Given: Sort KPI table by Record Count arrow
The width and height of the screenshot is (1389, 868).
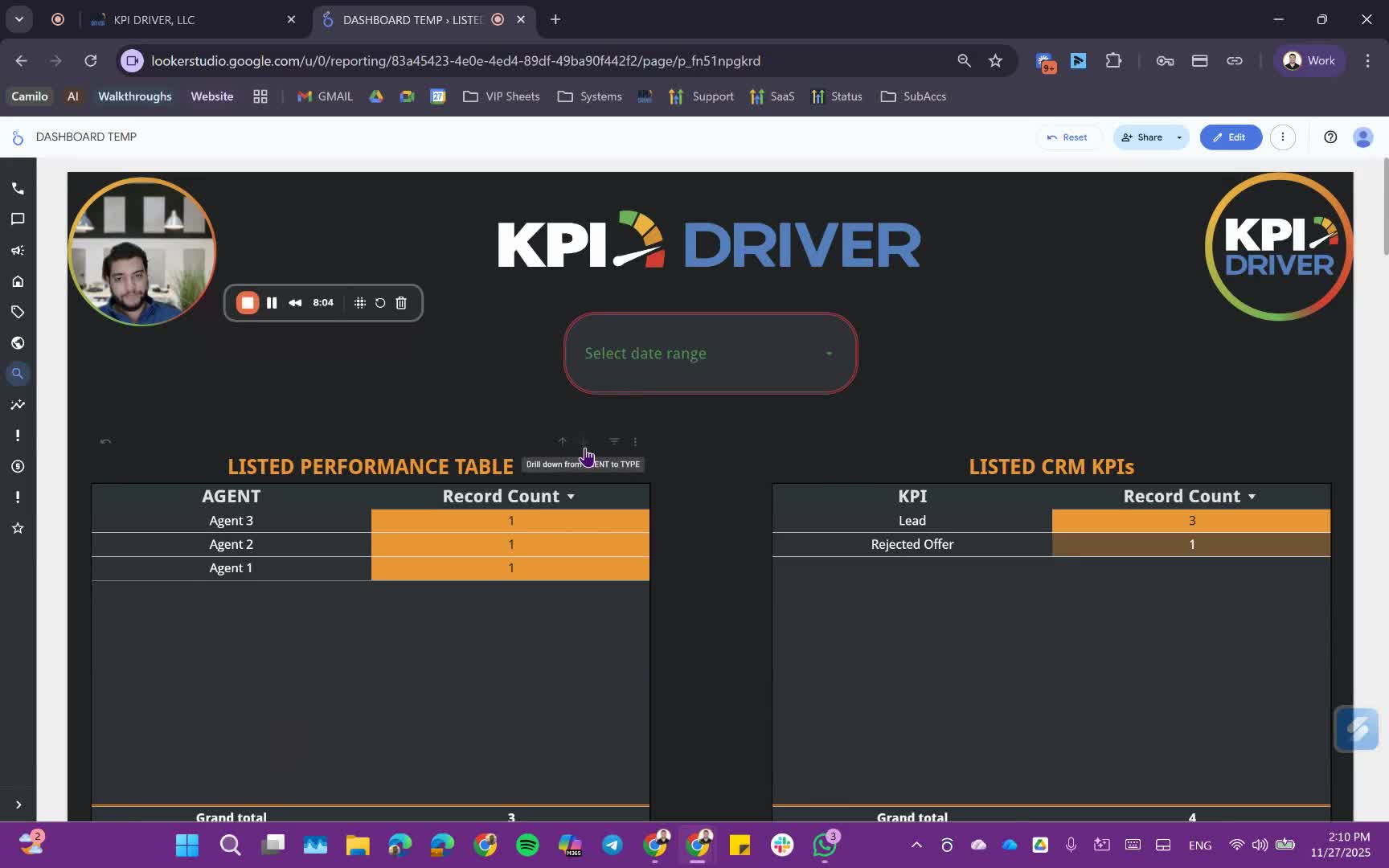Looking at the screenshot, I should 1252,497.
